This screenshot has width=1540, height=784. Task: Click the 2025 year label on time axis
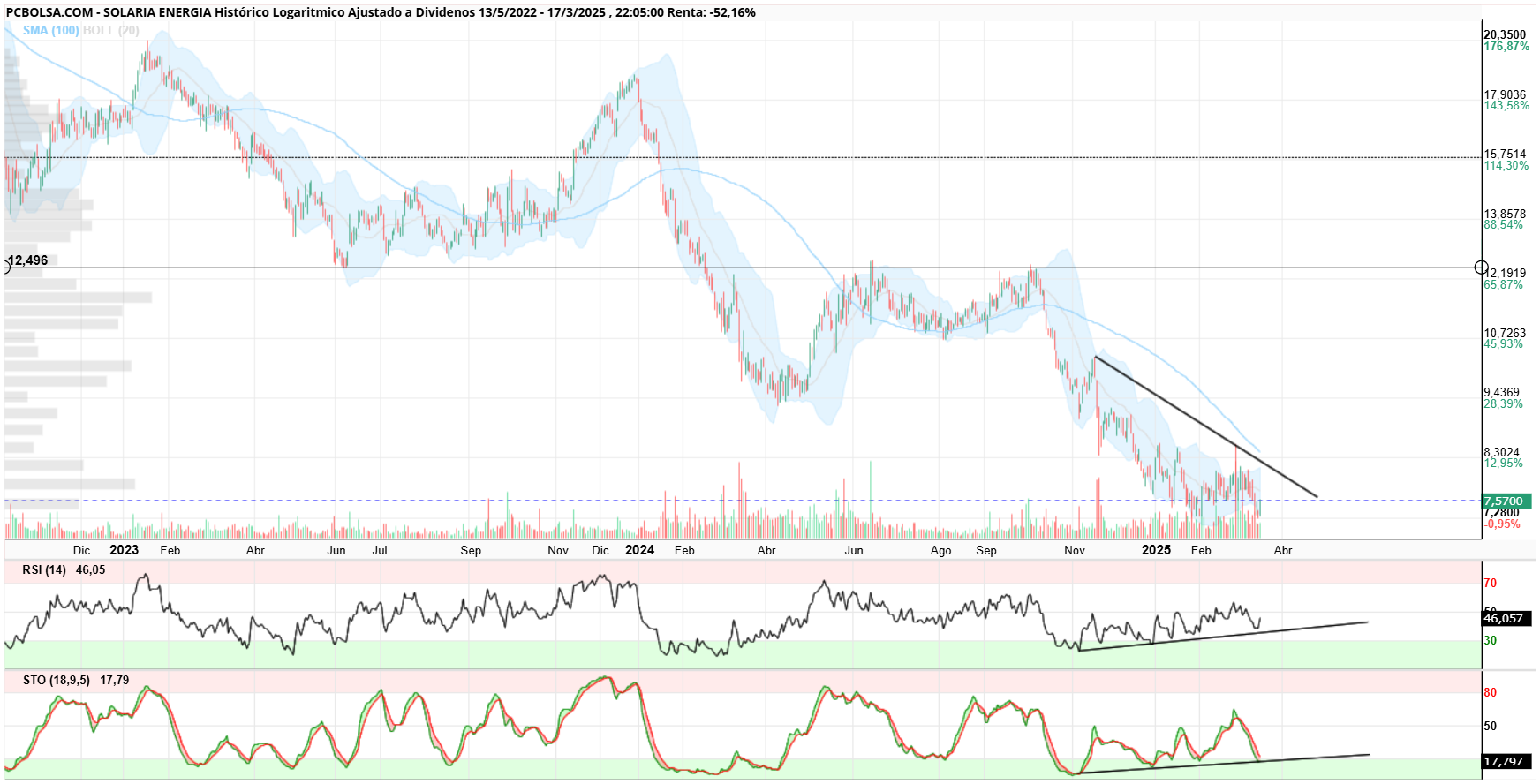[1156, 549]
